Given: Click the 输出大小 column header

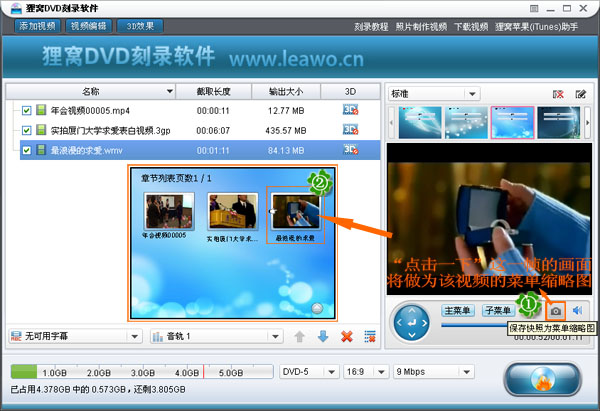Looking at the screenshot, I should click(x=286, y=91).
